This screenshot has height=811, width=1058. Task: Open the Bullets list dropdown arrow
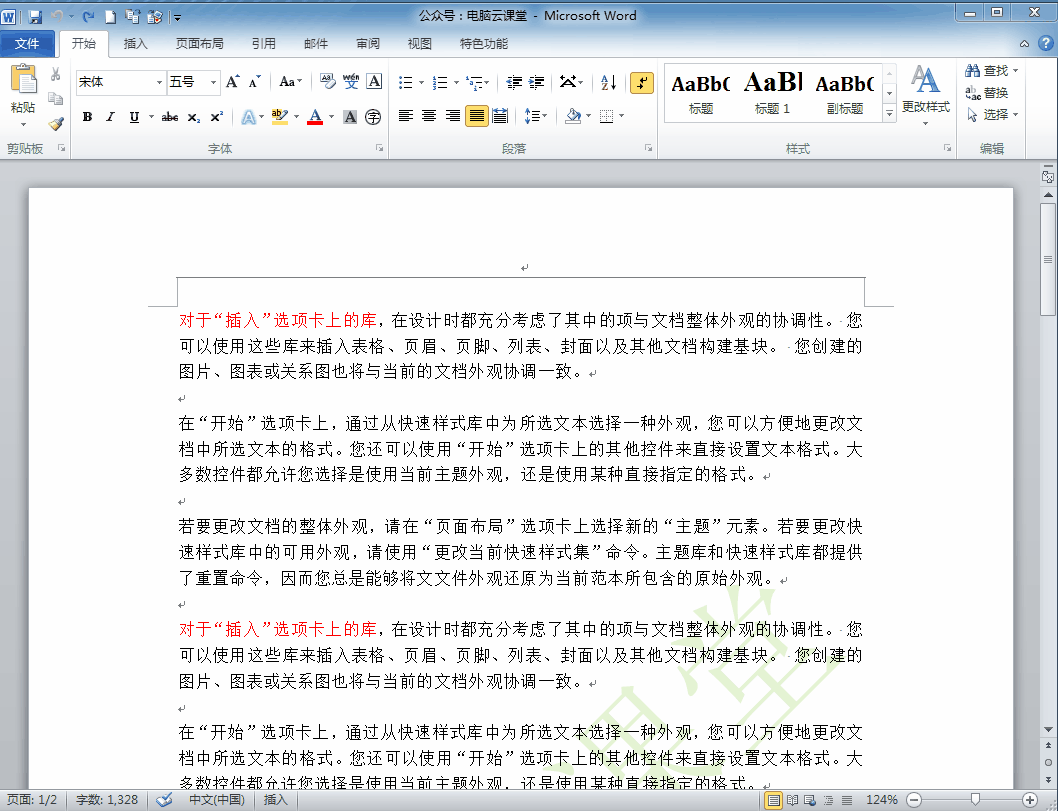pyautogui.click(x=422, y=82)
